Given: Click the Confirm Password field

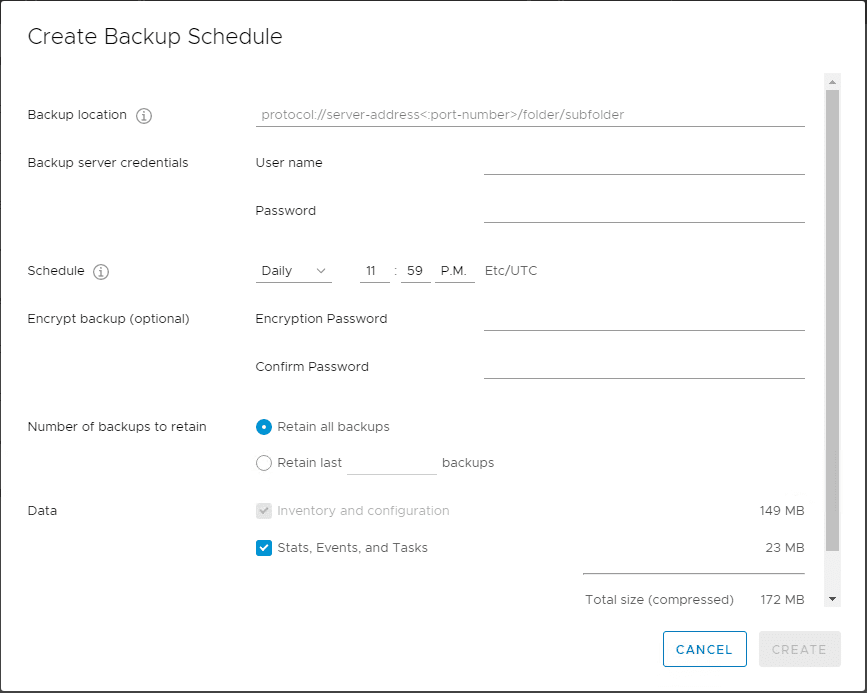Looking at the screenshot, I should click(x=644, y=367).
